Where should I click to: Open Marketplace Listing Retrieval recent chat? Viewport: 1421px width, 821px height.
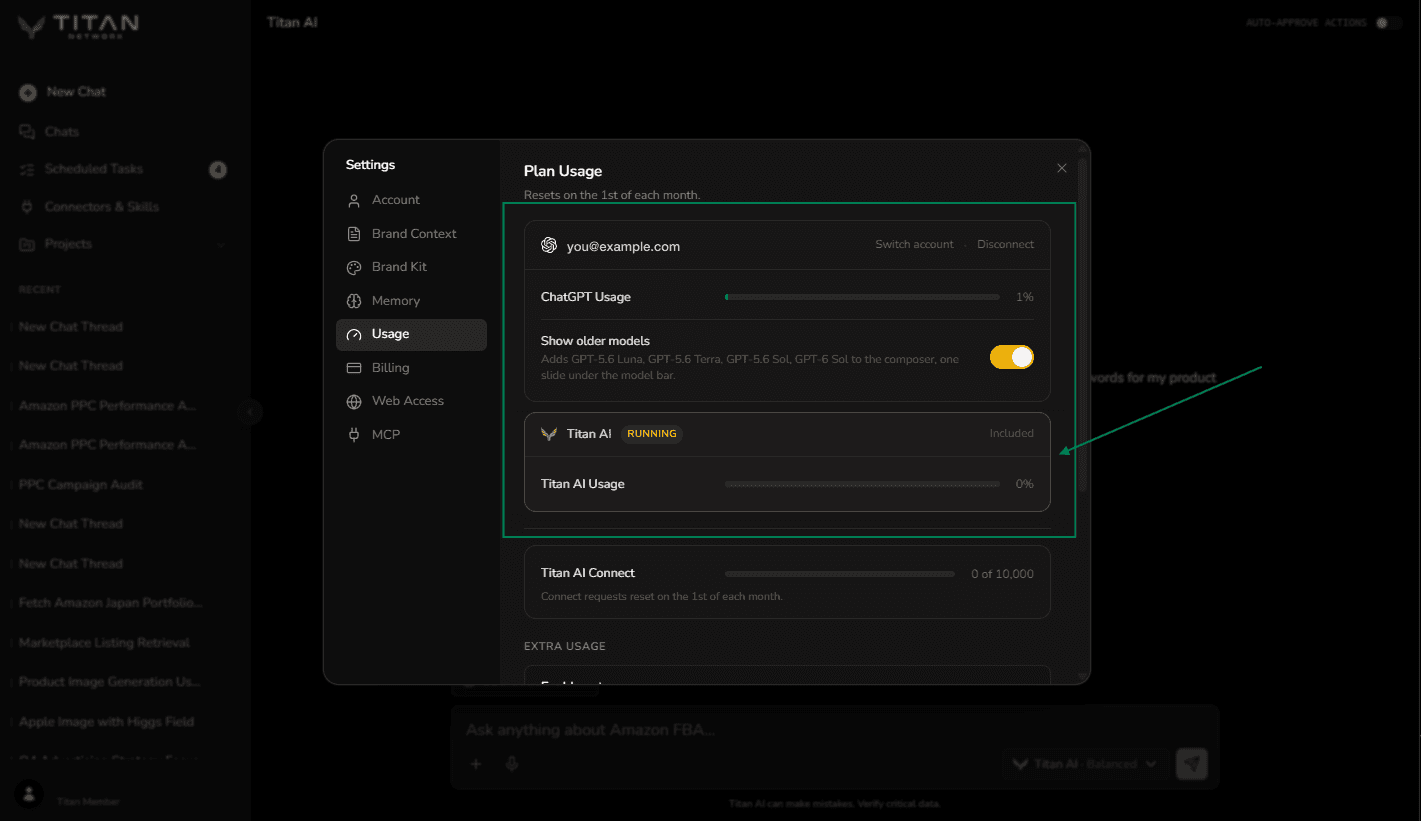104,643
